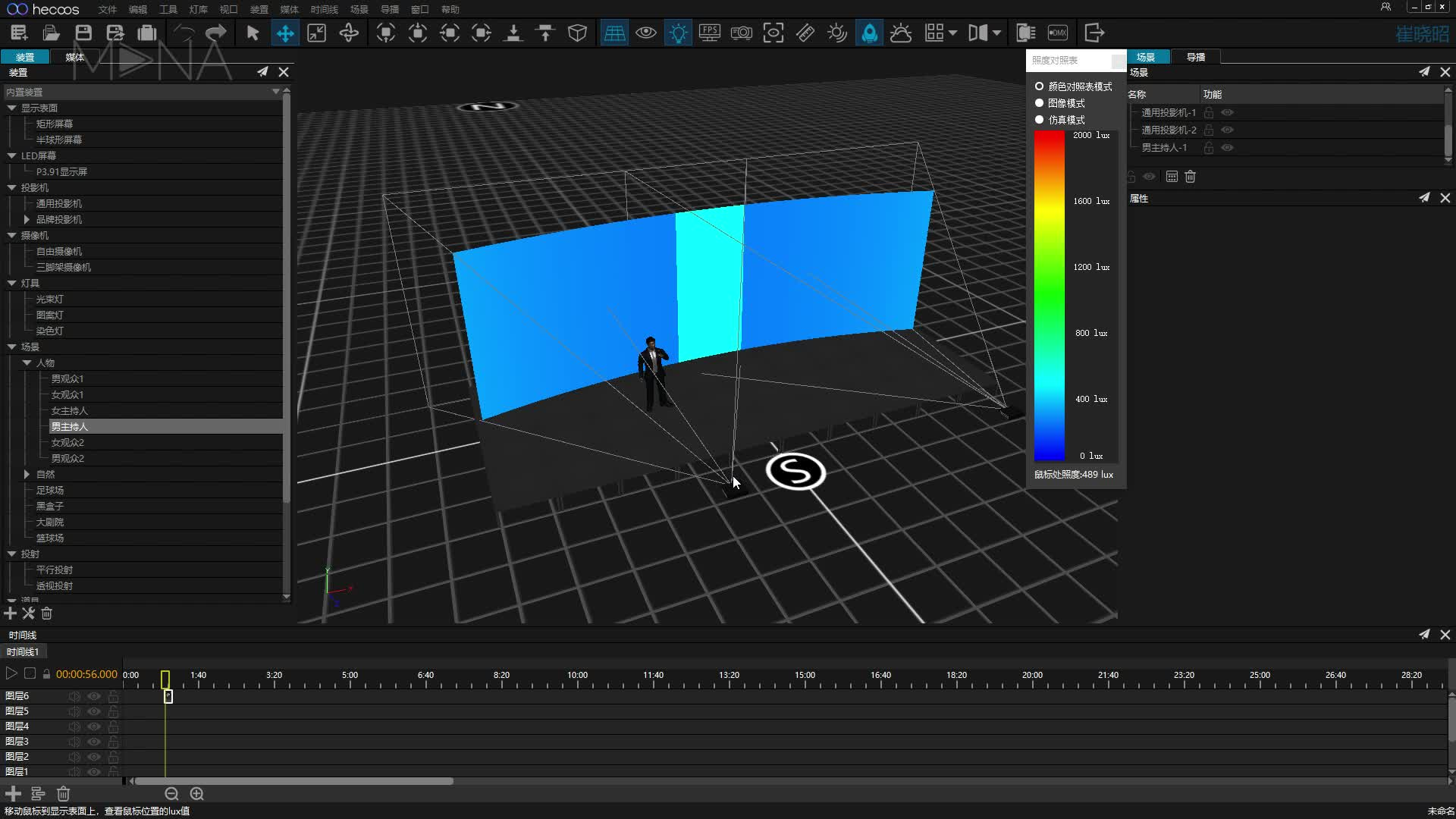The width and height of the screenshot is (1456, 819).
Task: Select the 图像模式 radio button
Action: point(1039,103)
